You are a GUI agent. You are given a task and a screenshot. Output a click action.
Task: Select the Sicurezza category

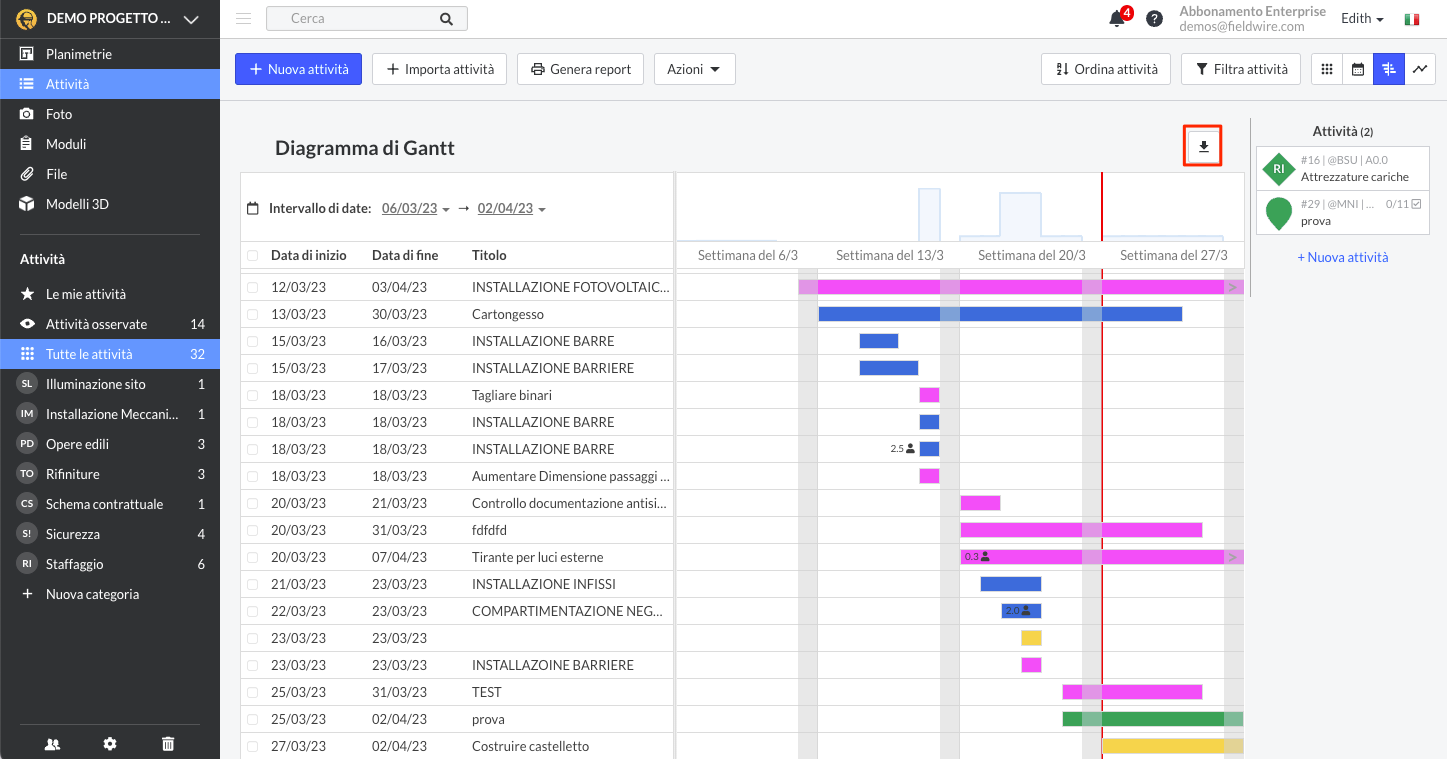point(73,534)
